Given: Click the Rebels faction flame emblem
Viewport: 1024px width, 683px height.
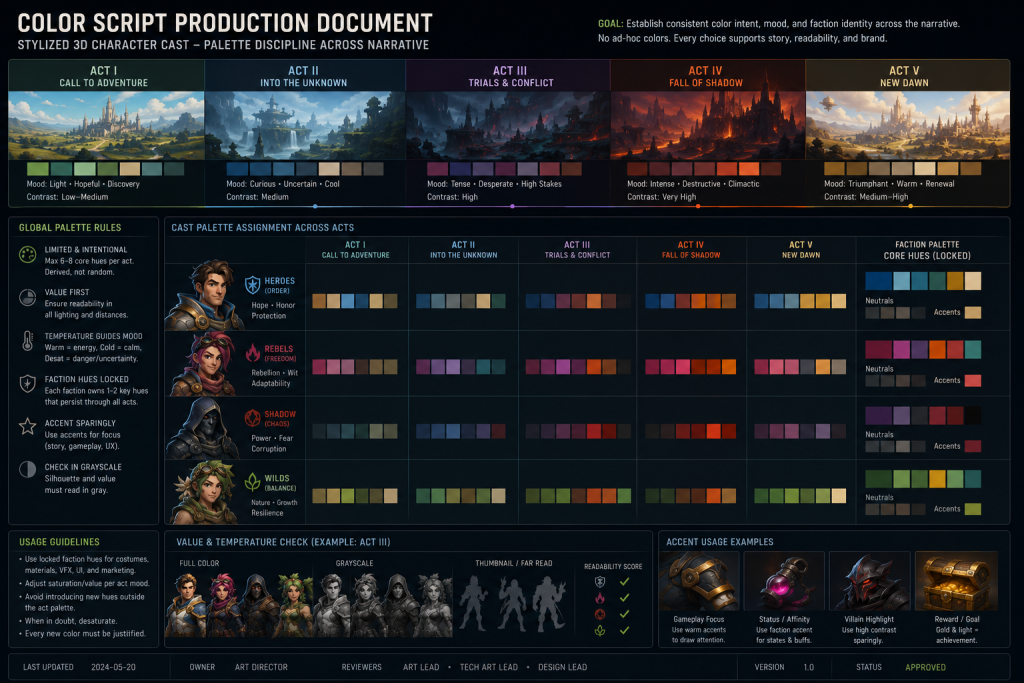Looking at the screenshot, I should pyautogui.click(x=253, y=353).
